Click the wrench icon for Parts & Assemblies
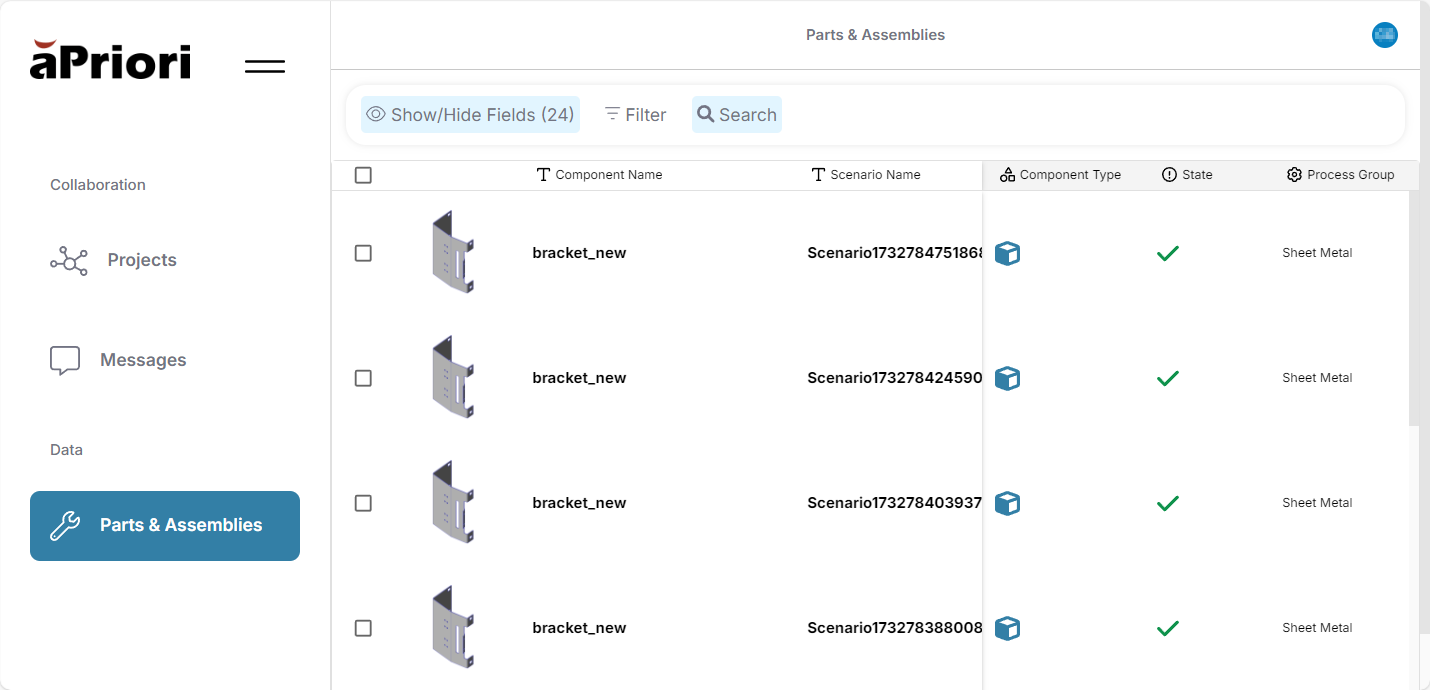Viewport: 1430px width, 690px height. [65, 525]
